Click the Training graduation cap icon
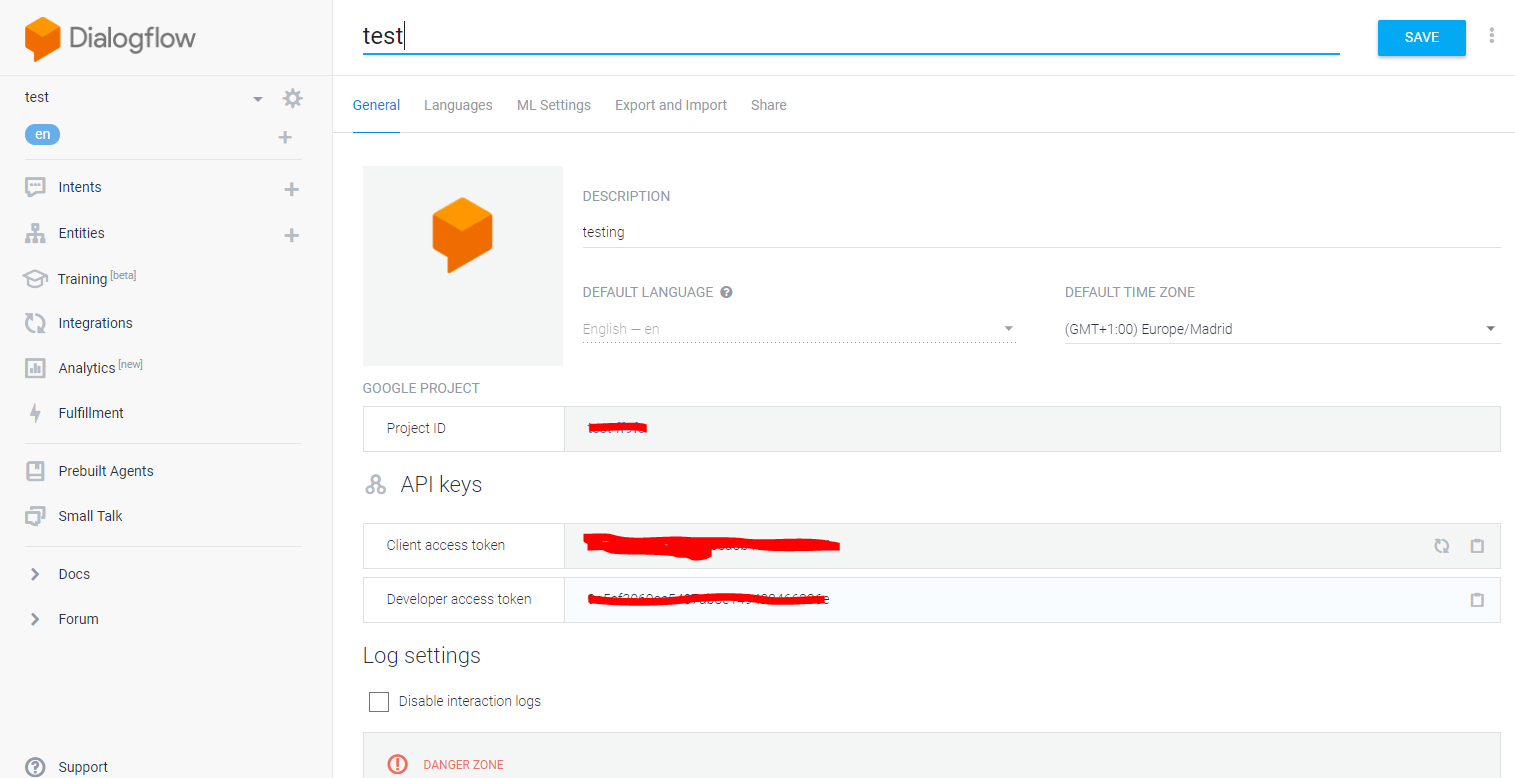1515x778 pixels. [35, 279]
